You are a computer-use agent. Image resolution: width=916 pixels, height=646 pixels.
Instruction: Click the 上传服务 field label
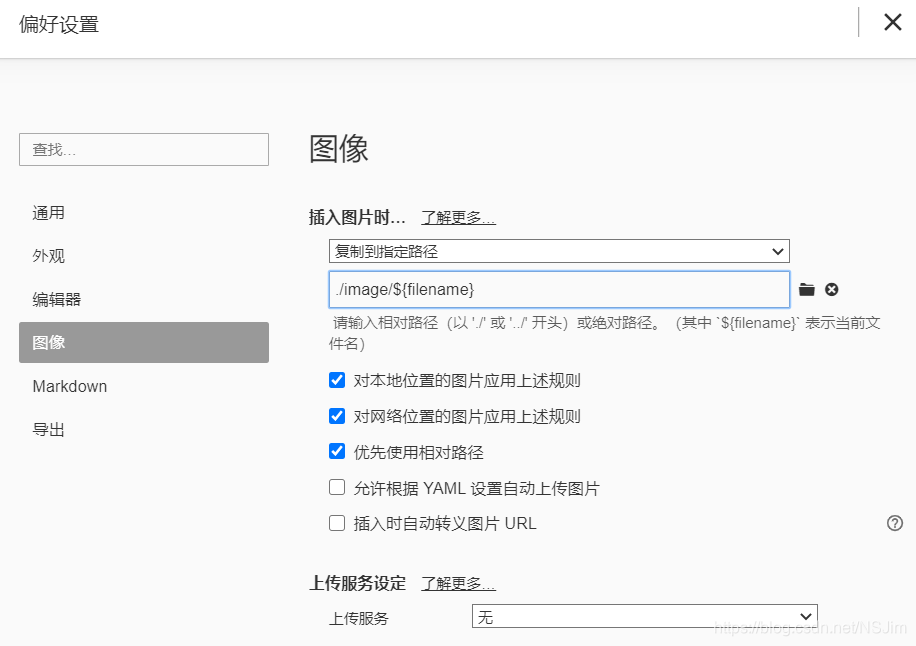359,619
